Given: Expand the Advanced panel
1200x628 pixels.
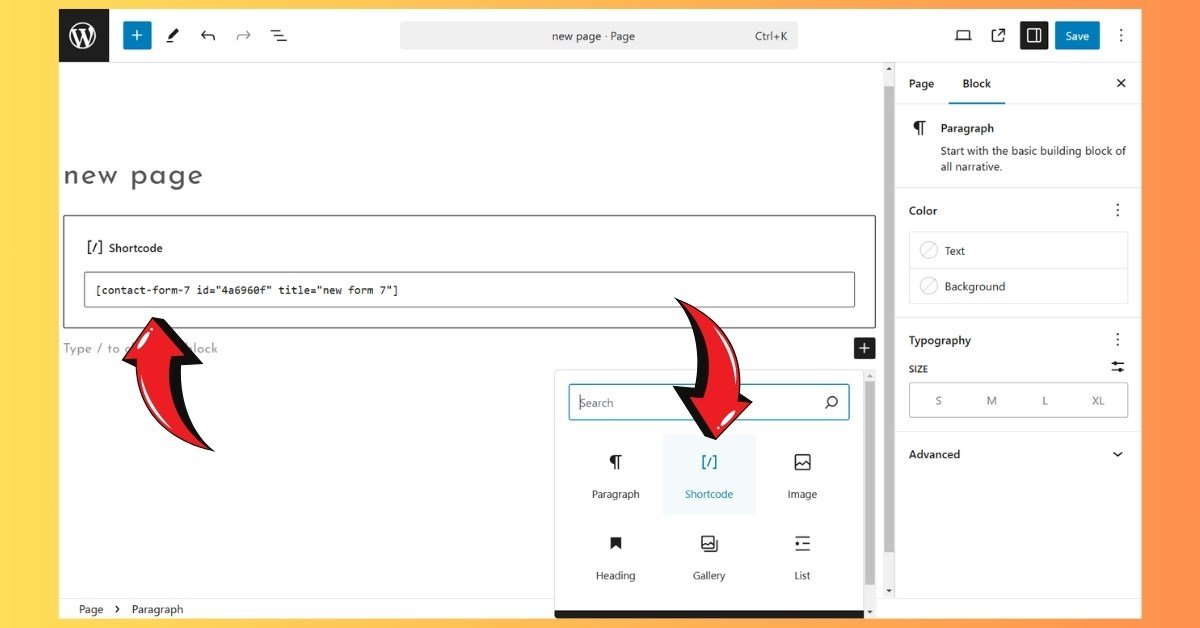Looking at the screenshot, I should [1018, 454].
